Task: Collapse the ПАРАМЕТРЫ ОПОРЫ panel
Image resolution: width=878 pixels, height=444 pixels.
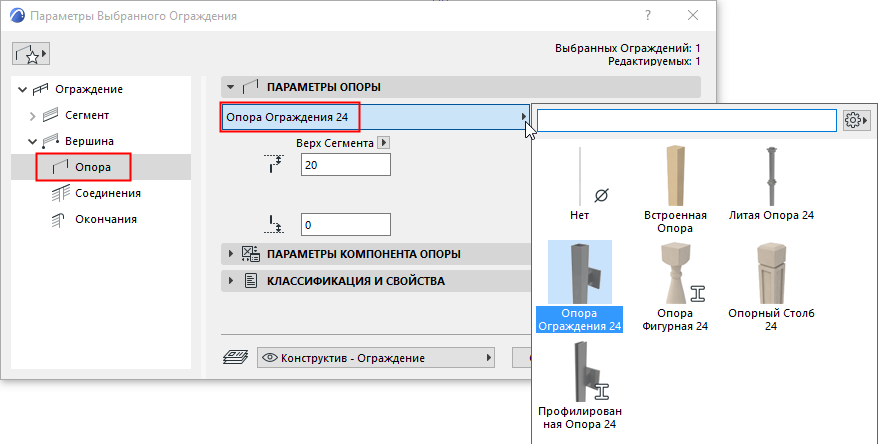Action: [x=230, y=87]
